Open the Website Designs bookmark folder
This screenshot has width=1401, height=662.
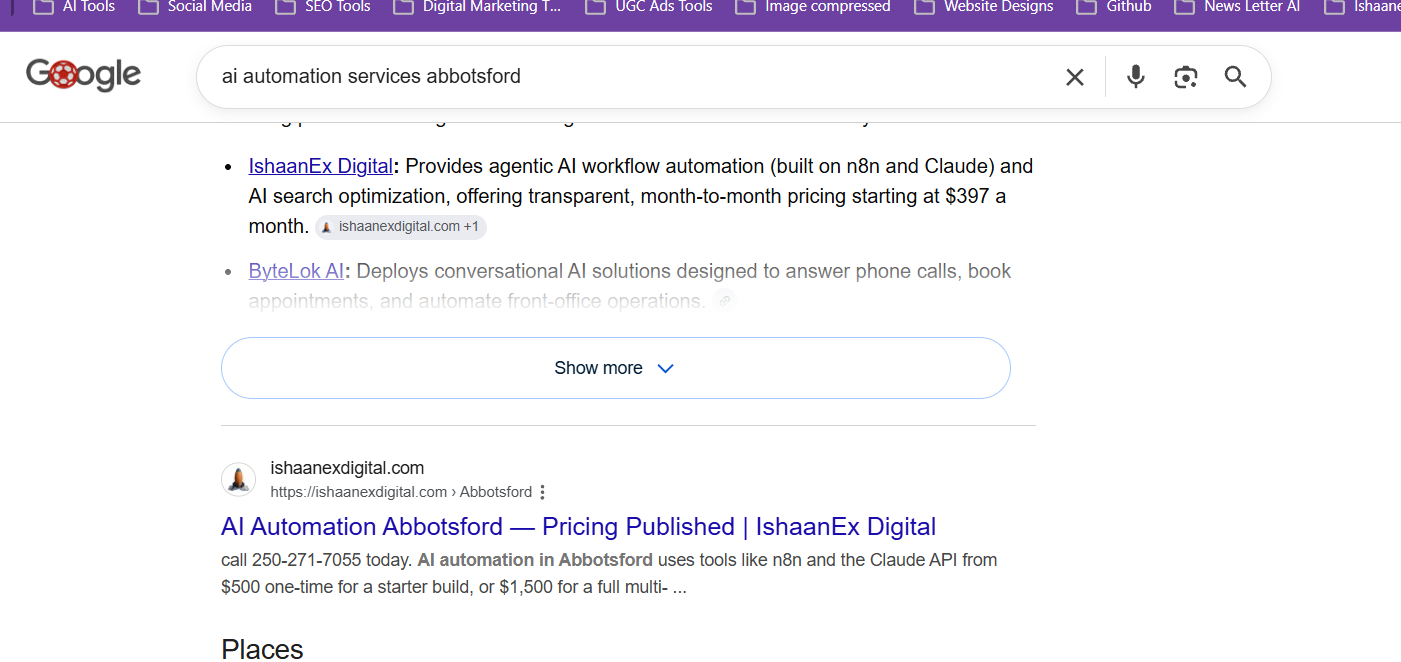tap(985, 7)
